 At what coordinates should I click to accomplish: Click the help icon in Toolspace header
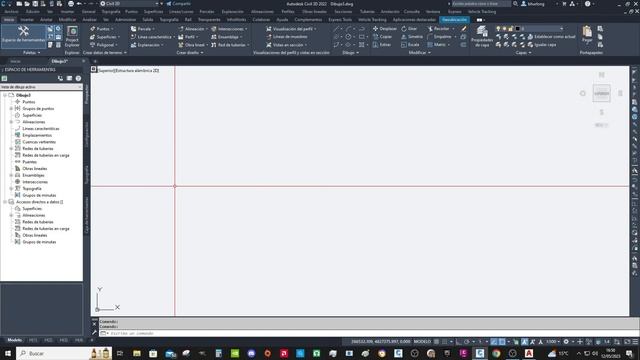(x=78, y=78)
